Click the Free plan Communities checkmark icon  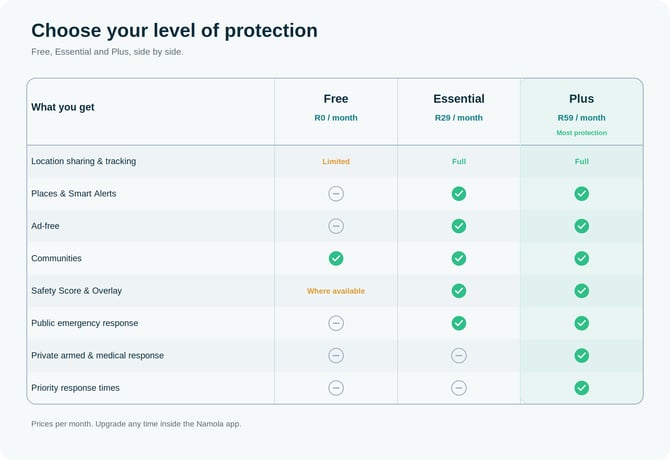tap(336, 258)
